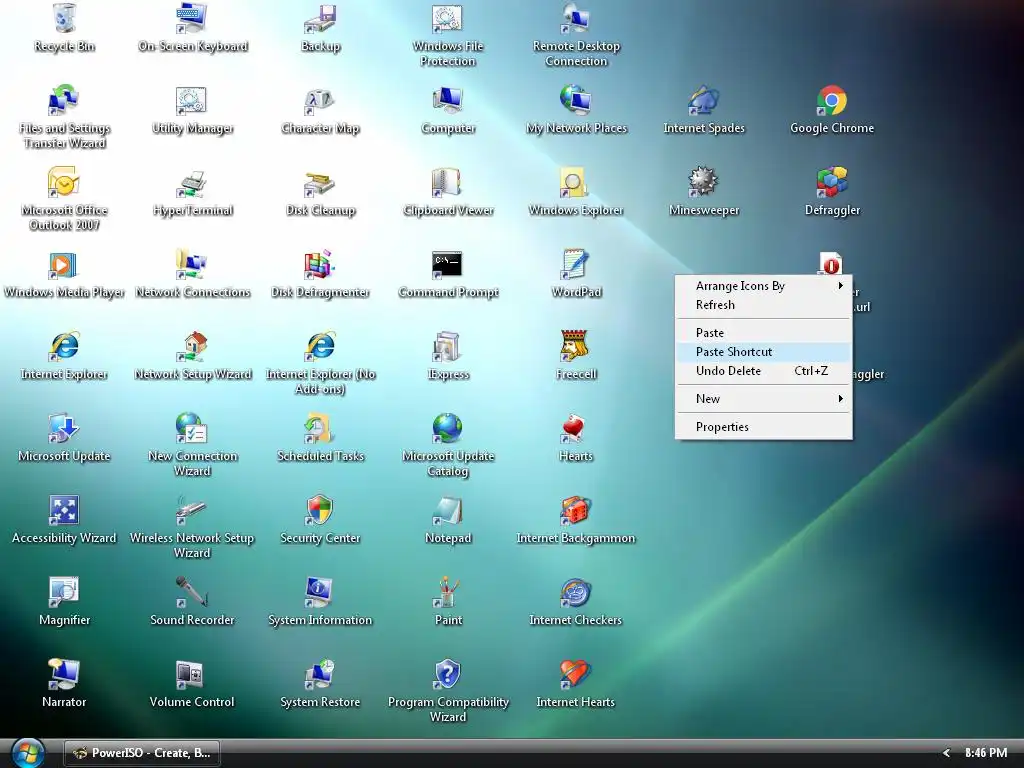
Task: Click the Magnifier icon
Action: click(x=64, y=592)
